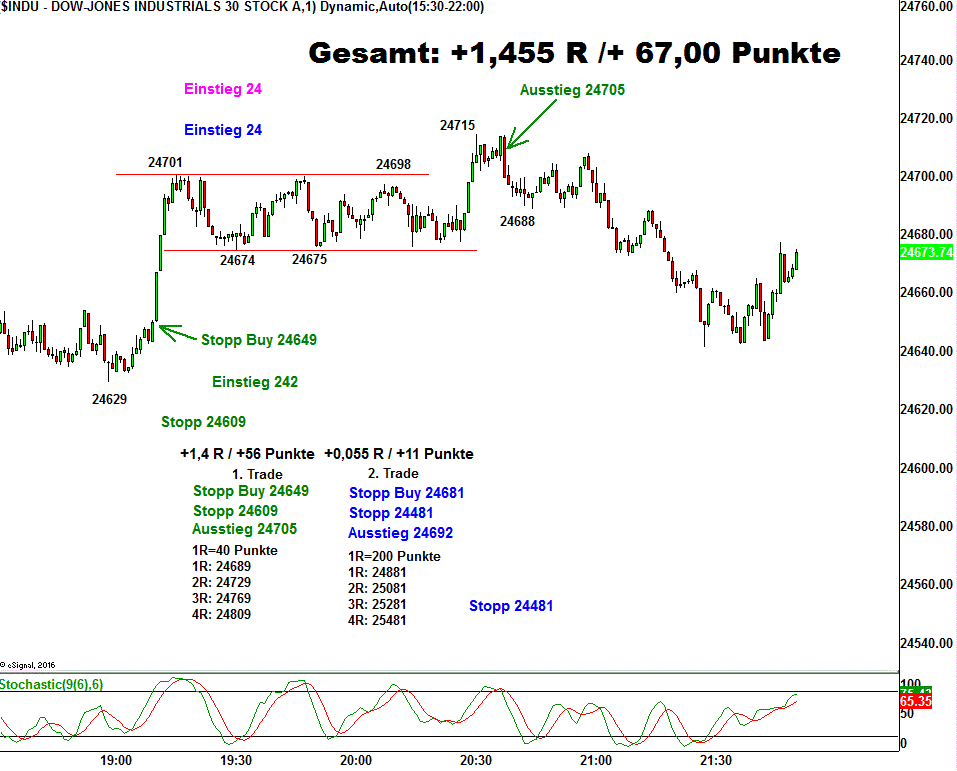Click the 1. Trade heading
This screenshot has height=771, width=957.
click(x=257, y=473)
